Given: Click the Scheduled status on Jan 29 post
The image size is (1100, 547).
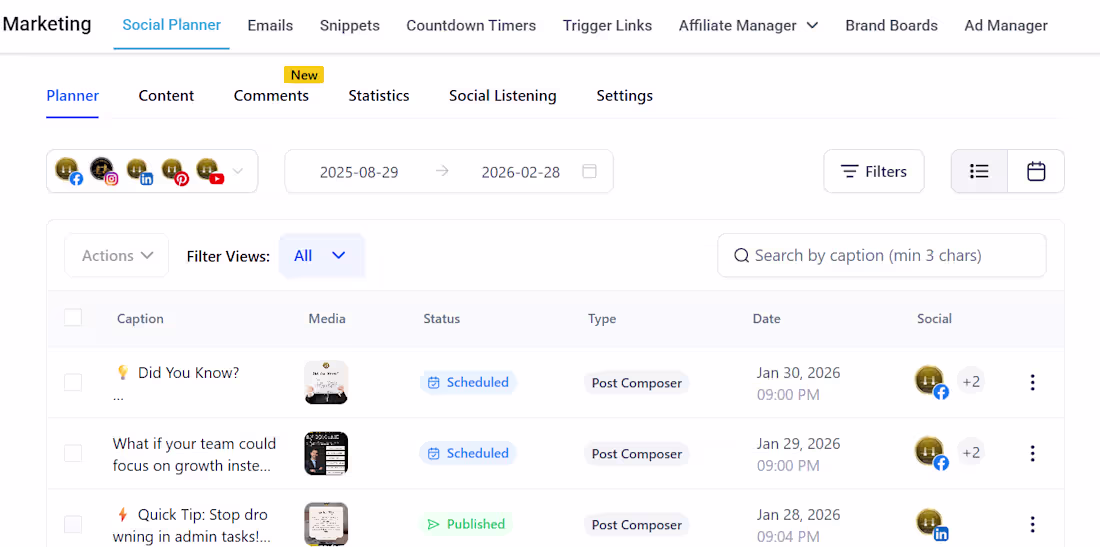Looking at the screenshot, I should click(468, 453).
